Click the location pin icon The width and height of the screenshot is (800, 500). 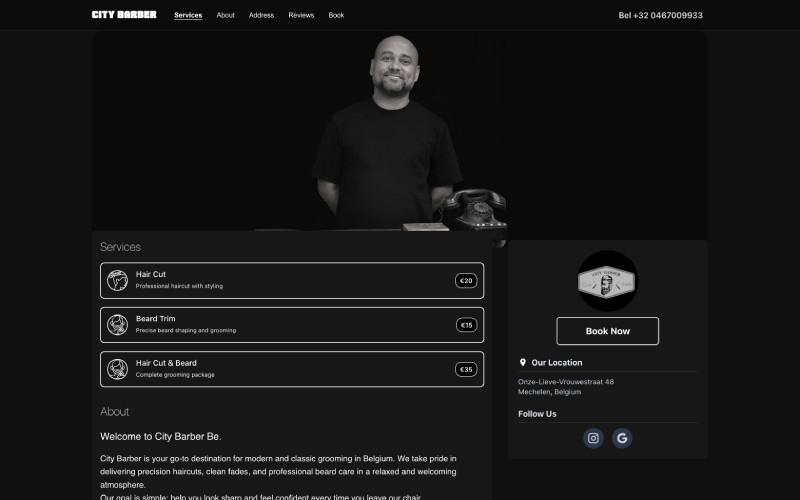[523, 363]
